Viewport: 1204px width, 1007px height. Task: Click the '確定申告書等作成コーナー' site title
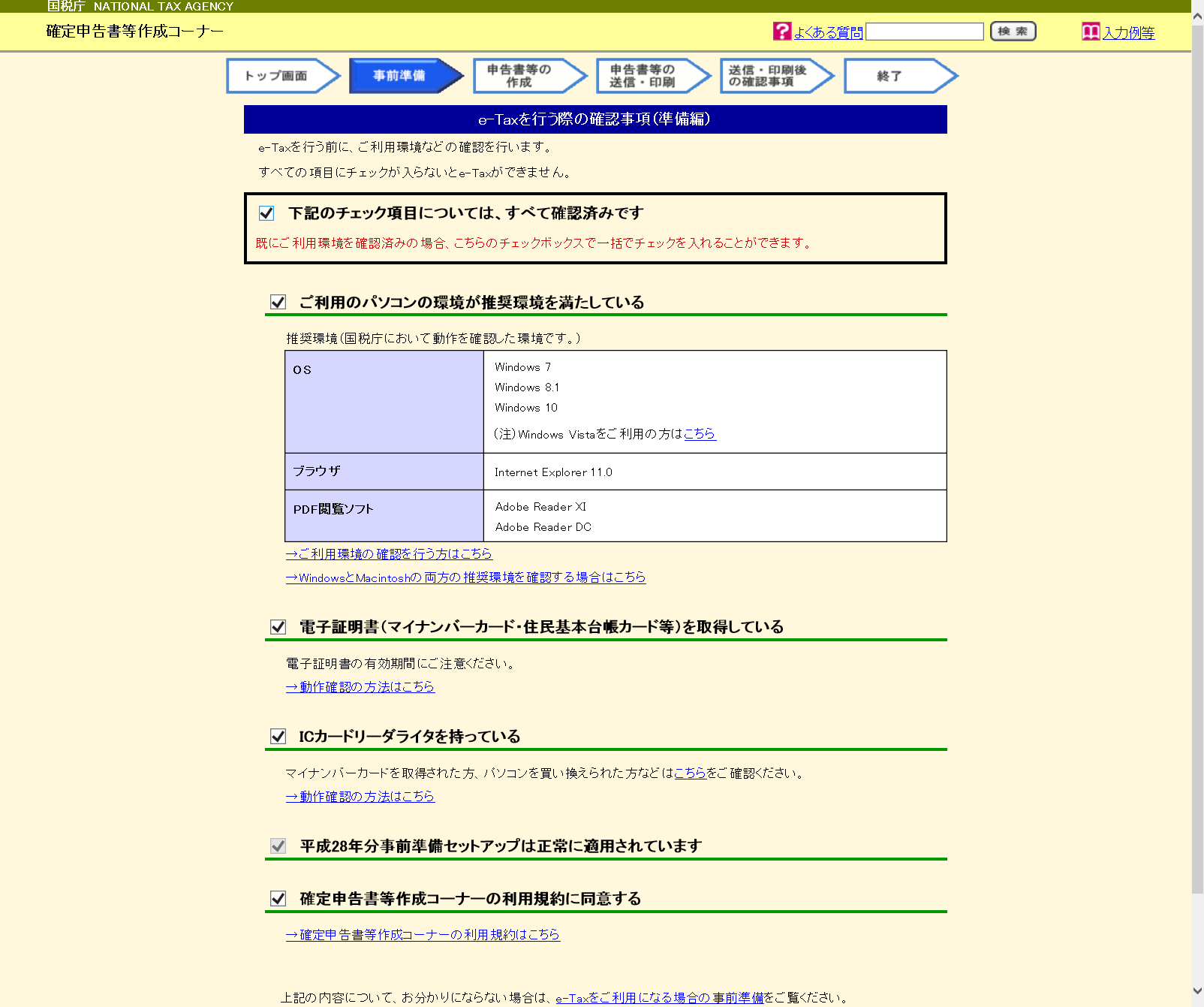135,32
